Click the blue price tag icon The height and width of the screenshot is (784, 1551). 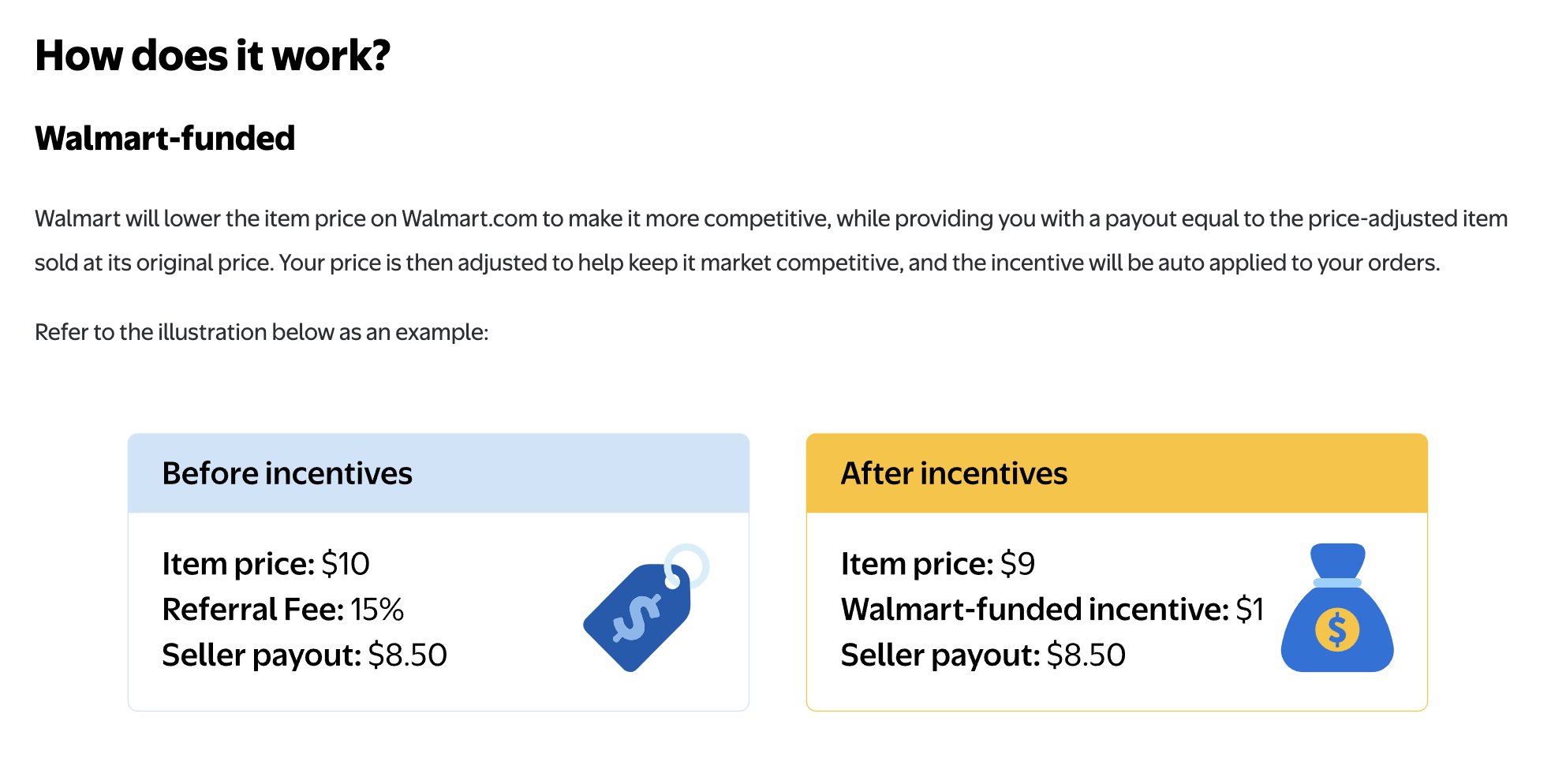pos(645,608)
